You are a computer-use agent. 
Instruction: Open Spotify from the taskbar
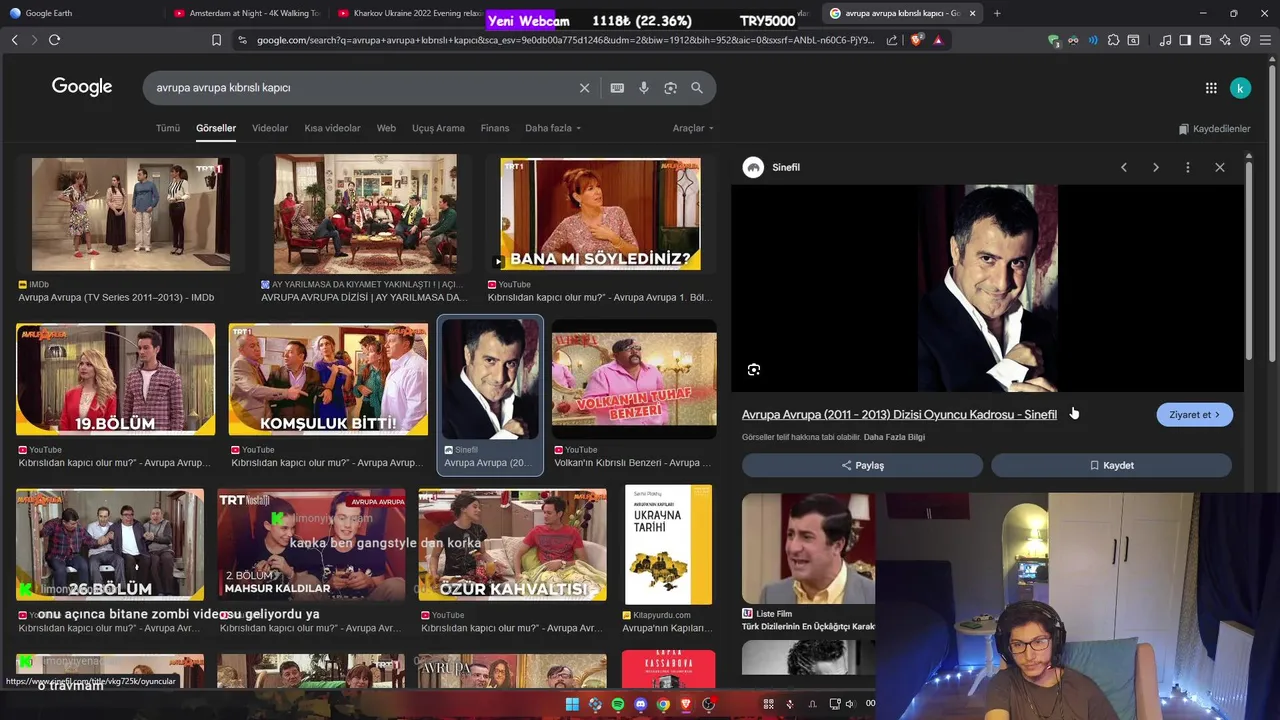click(618, 705)
